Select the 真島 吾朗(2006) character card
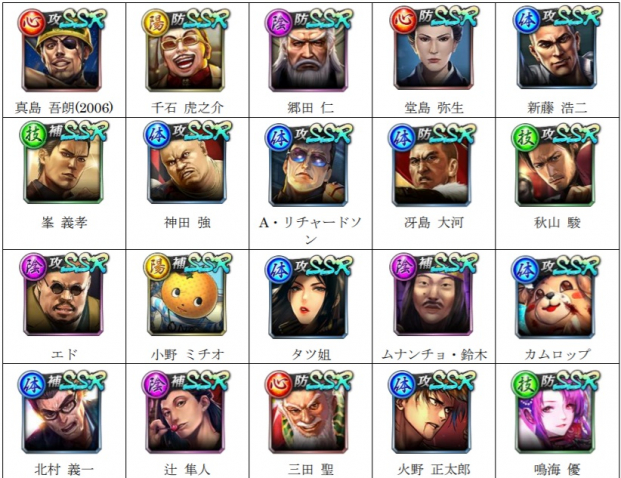This screenshot has height=478, width=621. pyautogui.click(x=62, y=51)
